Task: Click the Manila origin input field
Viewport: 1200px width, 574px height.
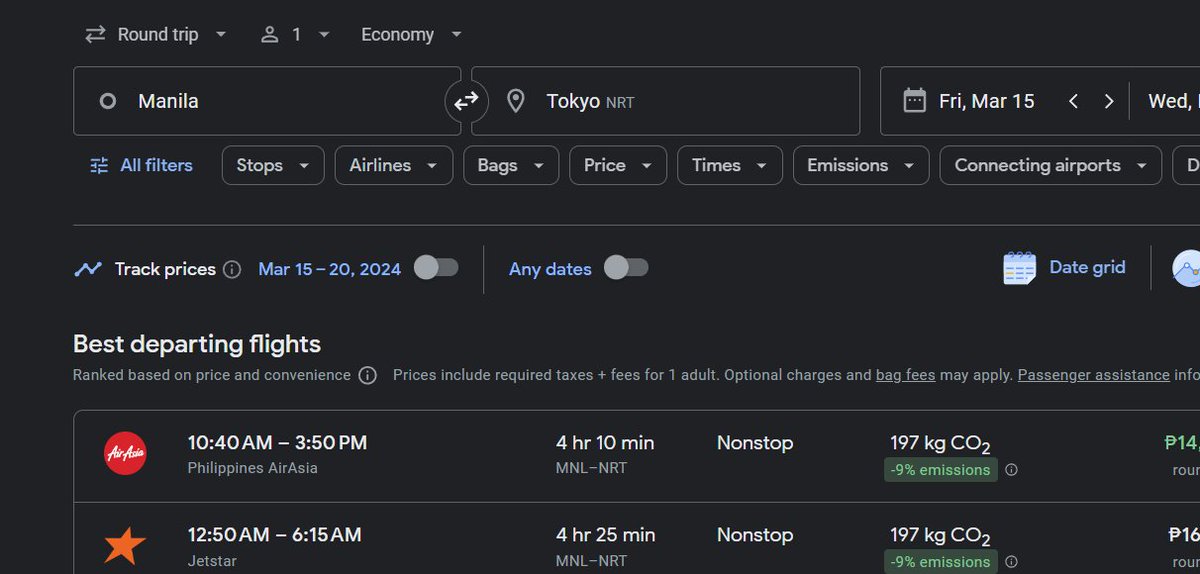Action: click(267, 101)
